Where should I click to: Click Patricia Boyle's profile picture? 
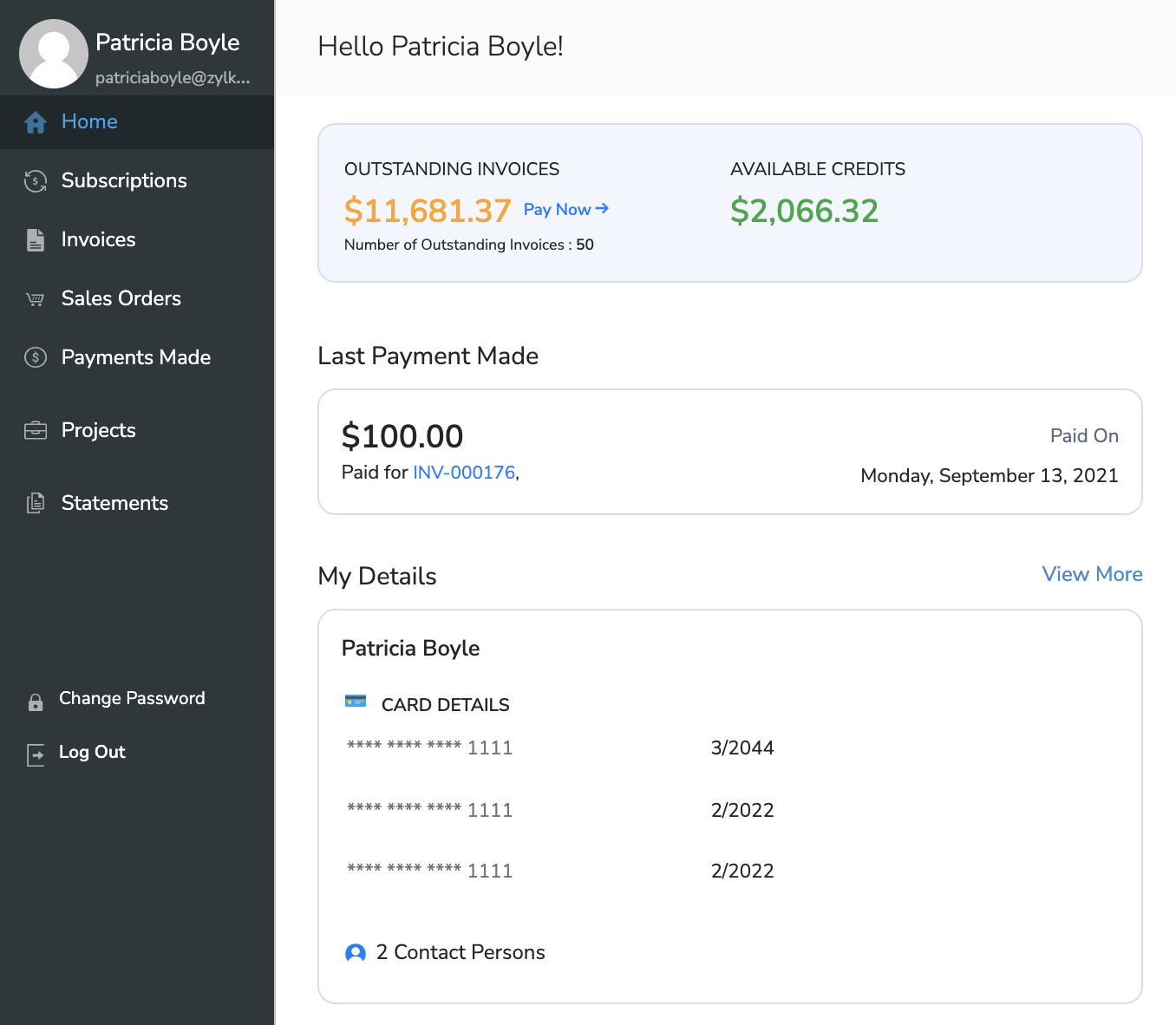[54, 54]
